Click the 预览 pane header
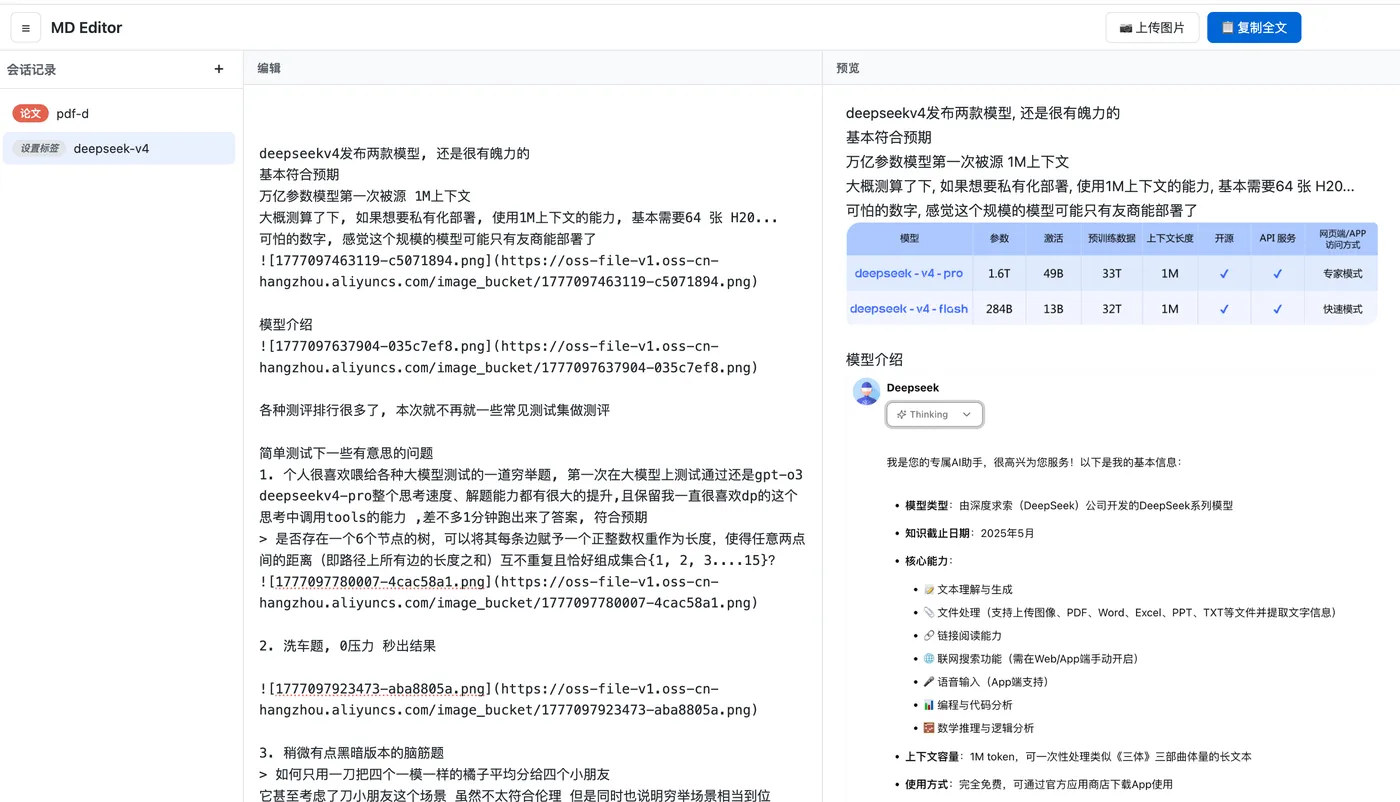Viewport: 1400px width, 802px height. pos(848,68)
